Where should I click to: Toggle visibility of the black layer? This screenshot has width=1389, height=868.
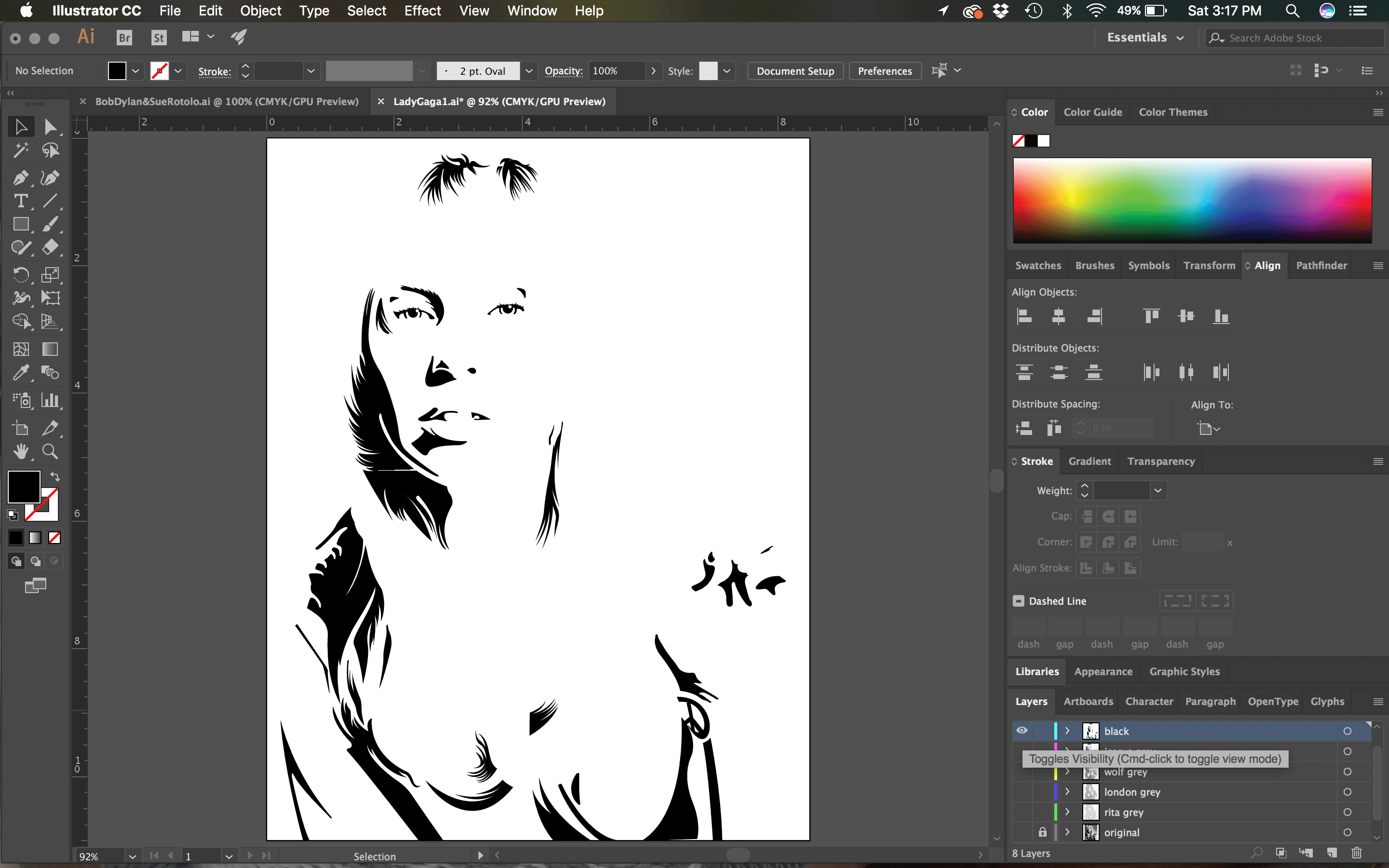[x=1021, y=731]
